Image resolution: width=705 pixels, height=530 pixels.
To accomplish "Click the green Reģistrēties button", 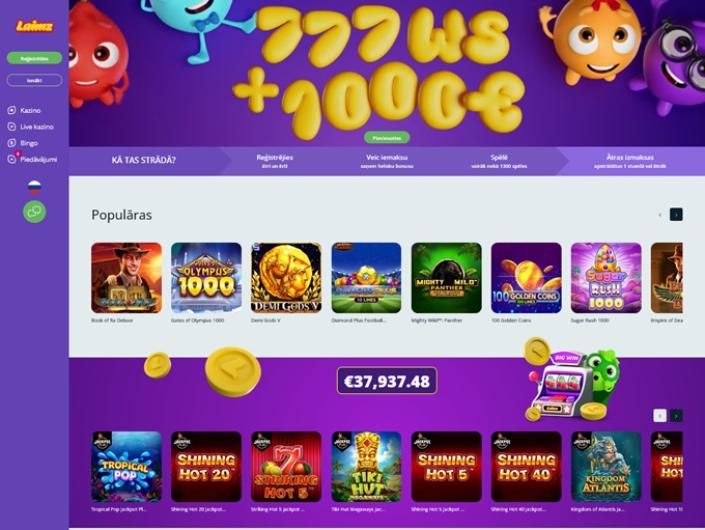I will pyautogui.click(x=35, y=58).
